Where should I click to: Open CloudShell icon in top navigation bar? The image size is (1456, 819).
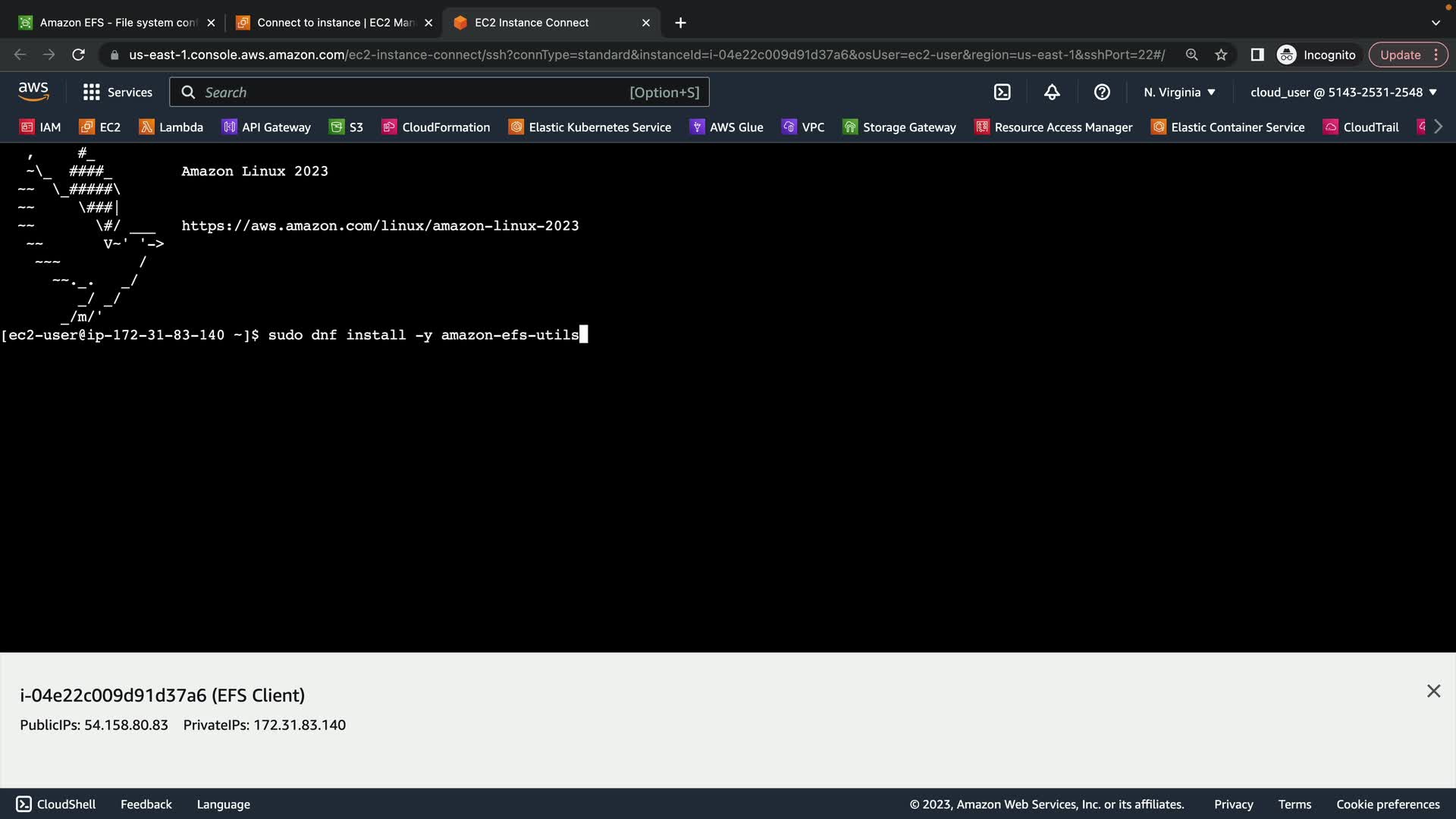[1002, 93]
